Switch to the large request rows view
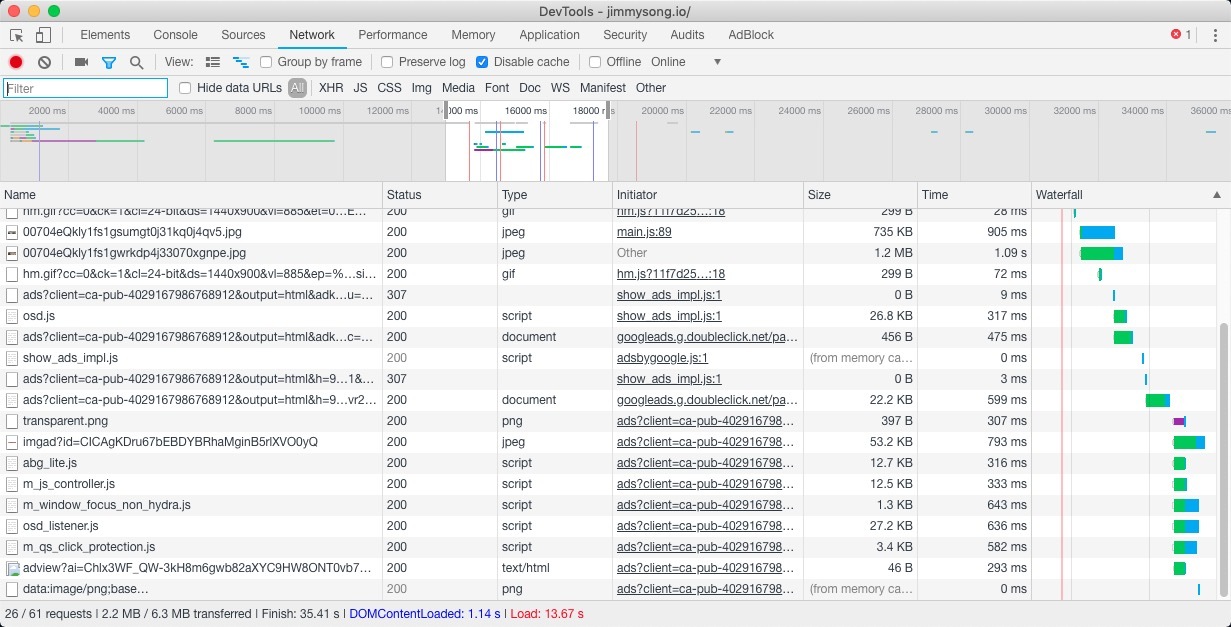This screenshot has width=1231, height=627. coord(212,62)
